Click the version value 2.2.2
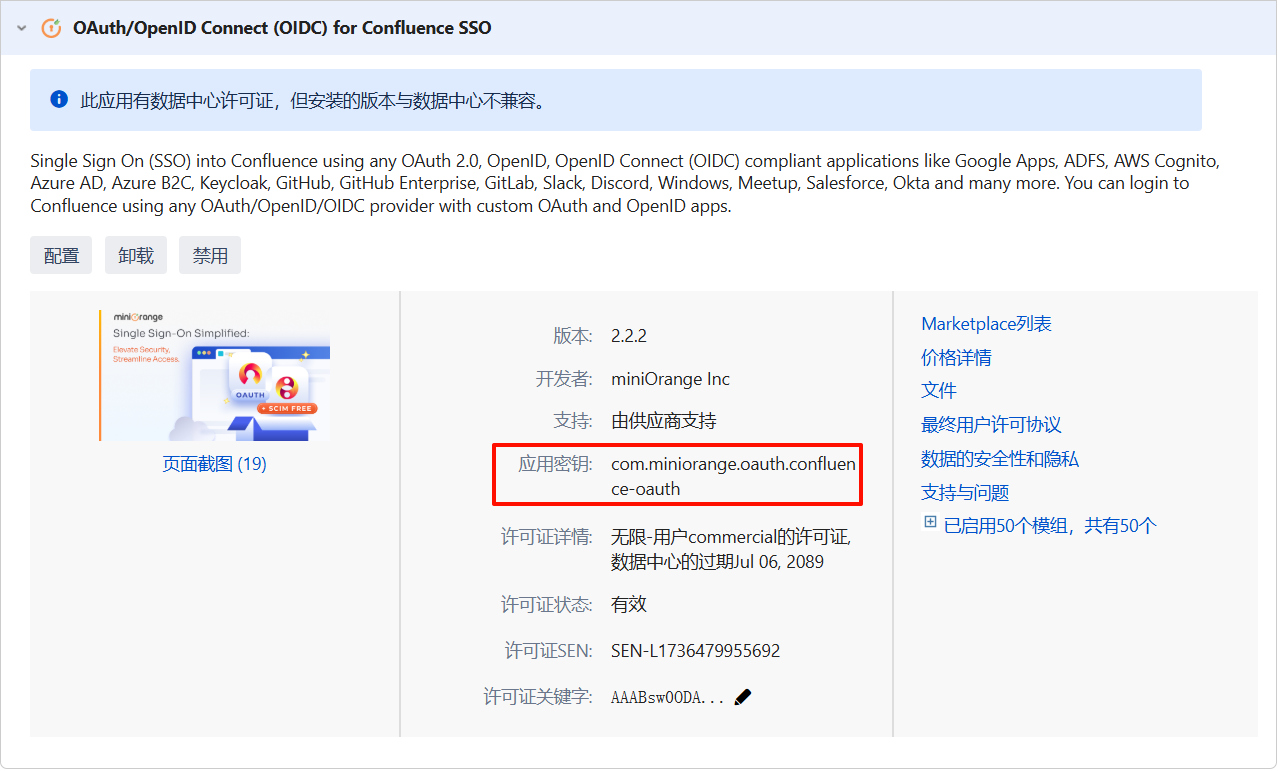Viewport: 1278px width, 771px height. click(x=629, y=336)
